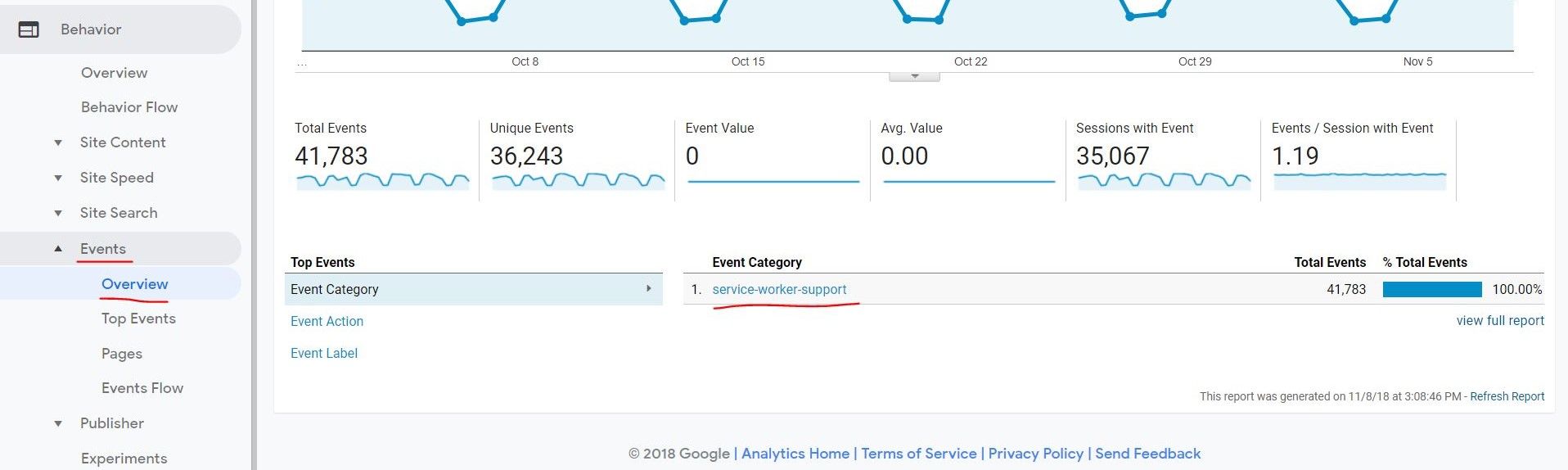Open service-worker-support event category
The height and width of the screenshot is (470, 1568).
click(x=779, y=289)
